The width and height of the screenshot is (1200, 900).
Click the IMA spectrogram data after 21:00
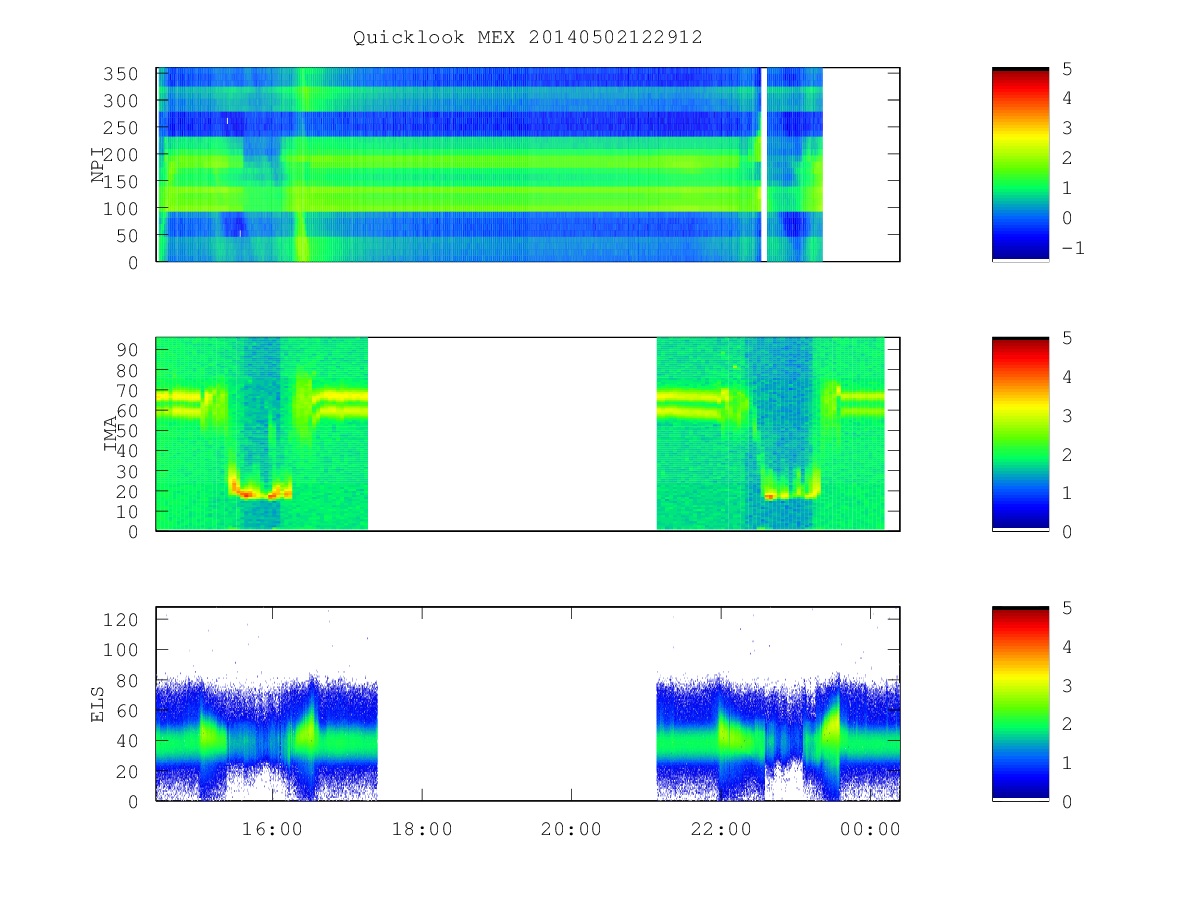770,434
